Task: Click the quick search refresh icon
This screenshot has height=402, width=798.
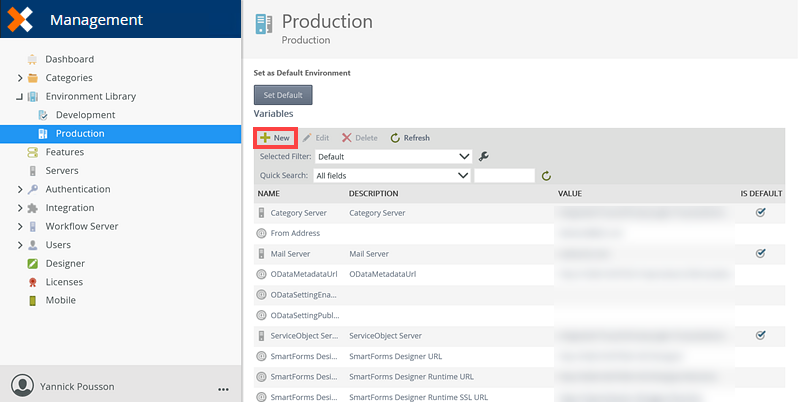Action: (x=546, y=176)
